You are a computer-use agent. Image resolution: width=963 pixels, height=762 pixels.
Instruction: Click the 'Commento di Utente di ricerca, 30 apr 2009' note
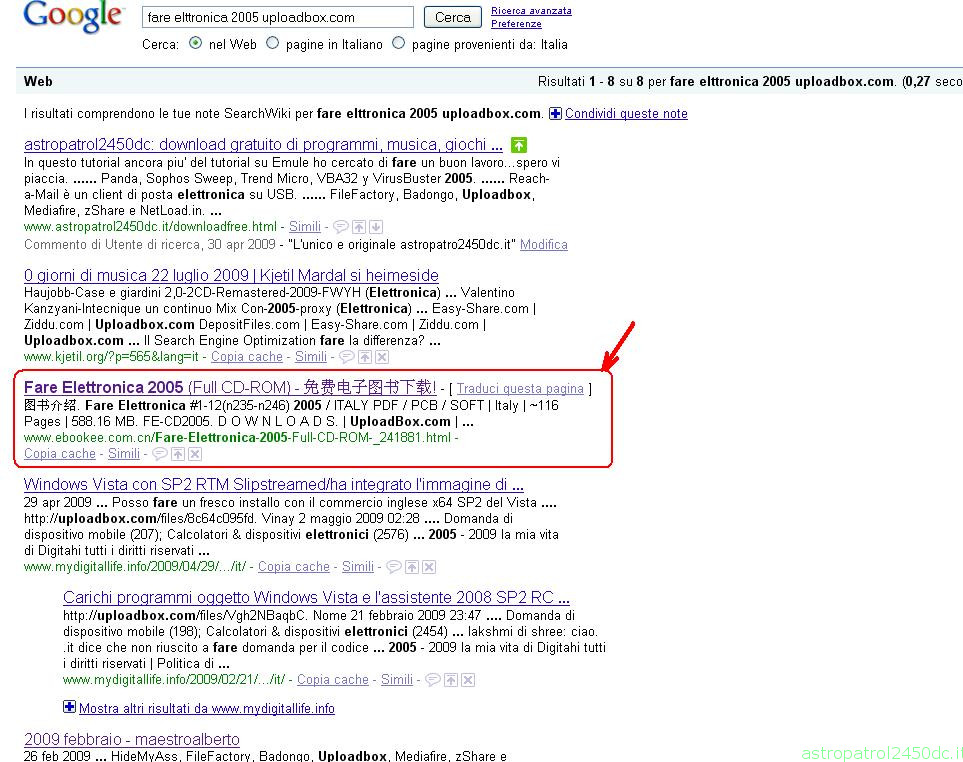[150, 244]
